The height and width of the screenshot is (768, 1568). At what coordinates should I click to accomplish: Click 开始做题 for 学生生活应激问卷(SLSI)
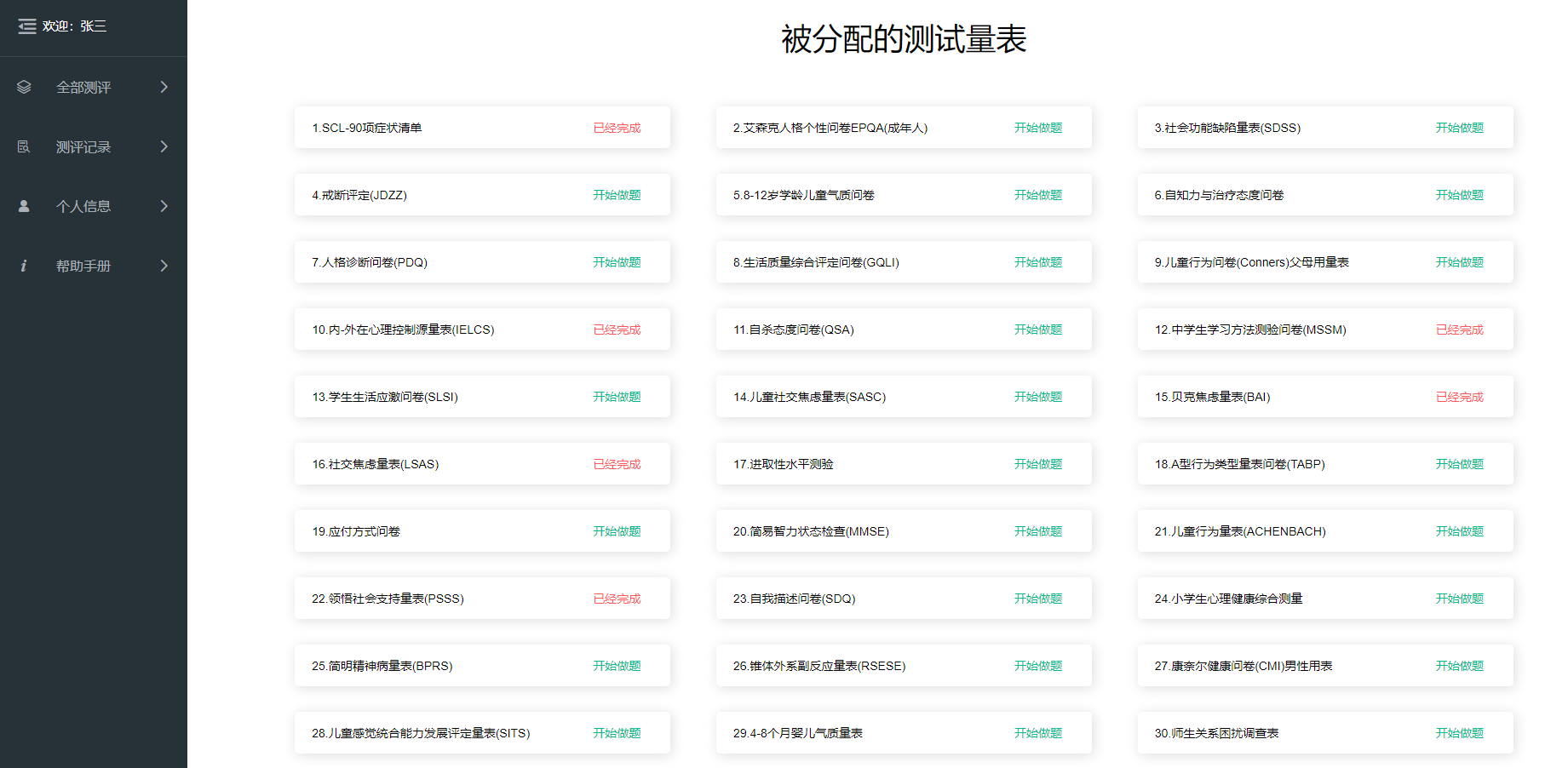coord(617,397)
